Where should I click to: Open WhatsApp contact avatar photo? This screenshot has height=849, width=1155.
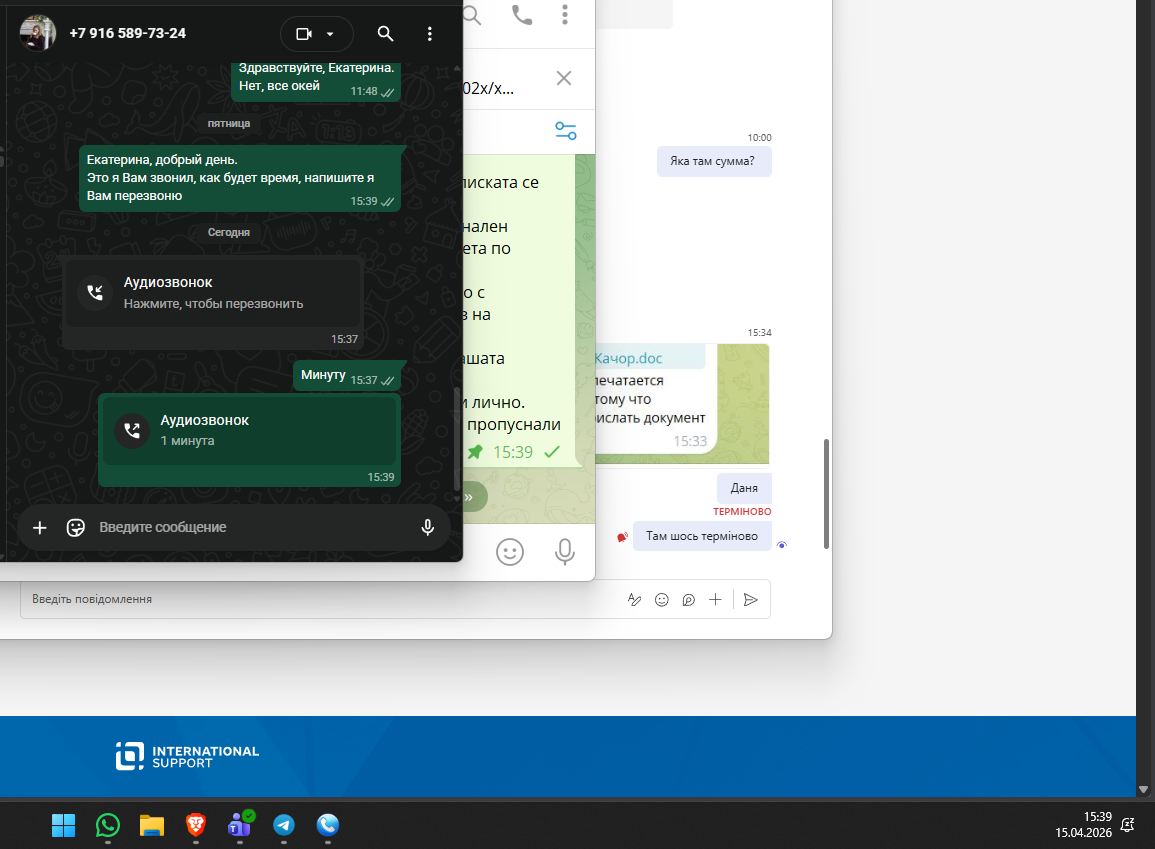(38, 33)
